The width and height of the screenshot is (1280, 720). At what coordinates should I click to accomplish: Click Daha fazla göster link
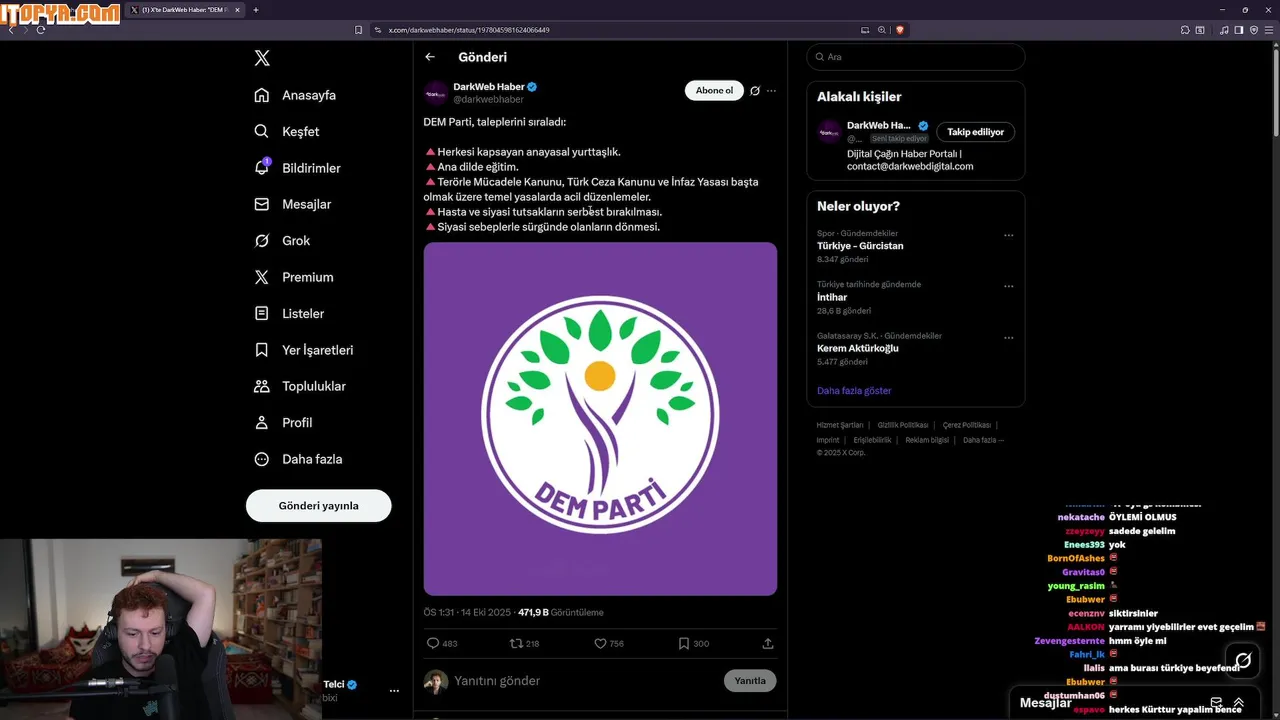pos(854,391)
